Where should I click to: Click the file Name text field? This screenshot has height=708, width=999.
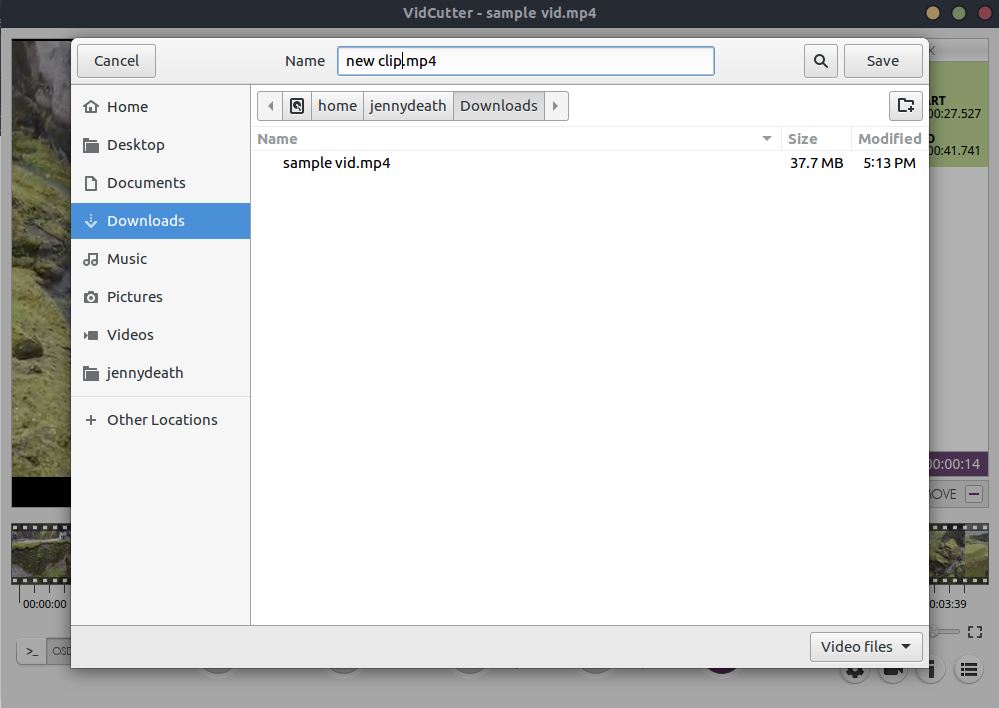click(525, 61)
